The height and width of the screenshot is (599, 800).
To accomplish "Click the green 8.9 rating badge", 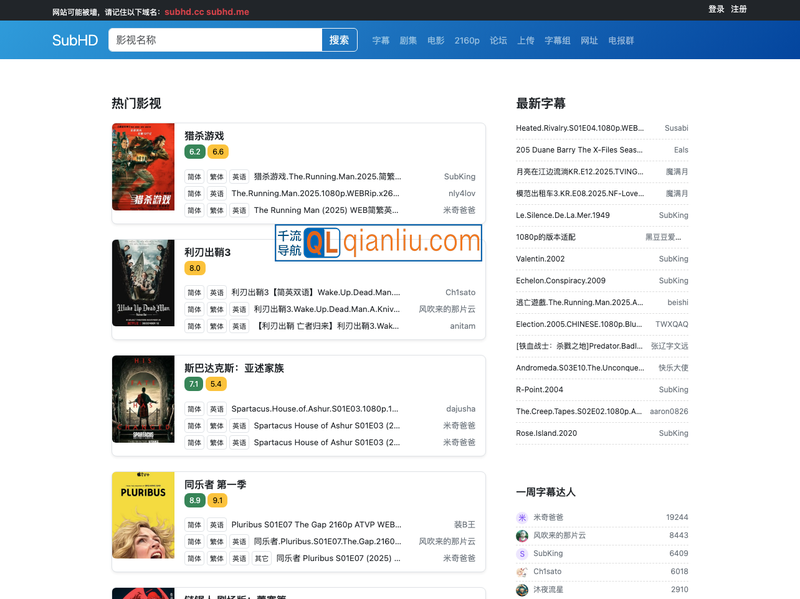I will [195, 500].
